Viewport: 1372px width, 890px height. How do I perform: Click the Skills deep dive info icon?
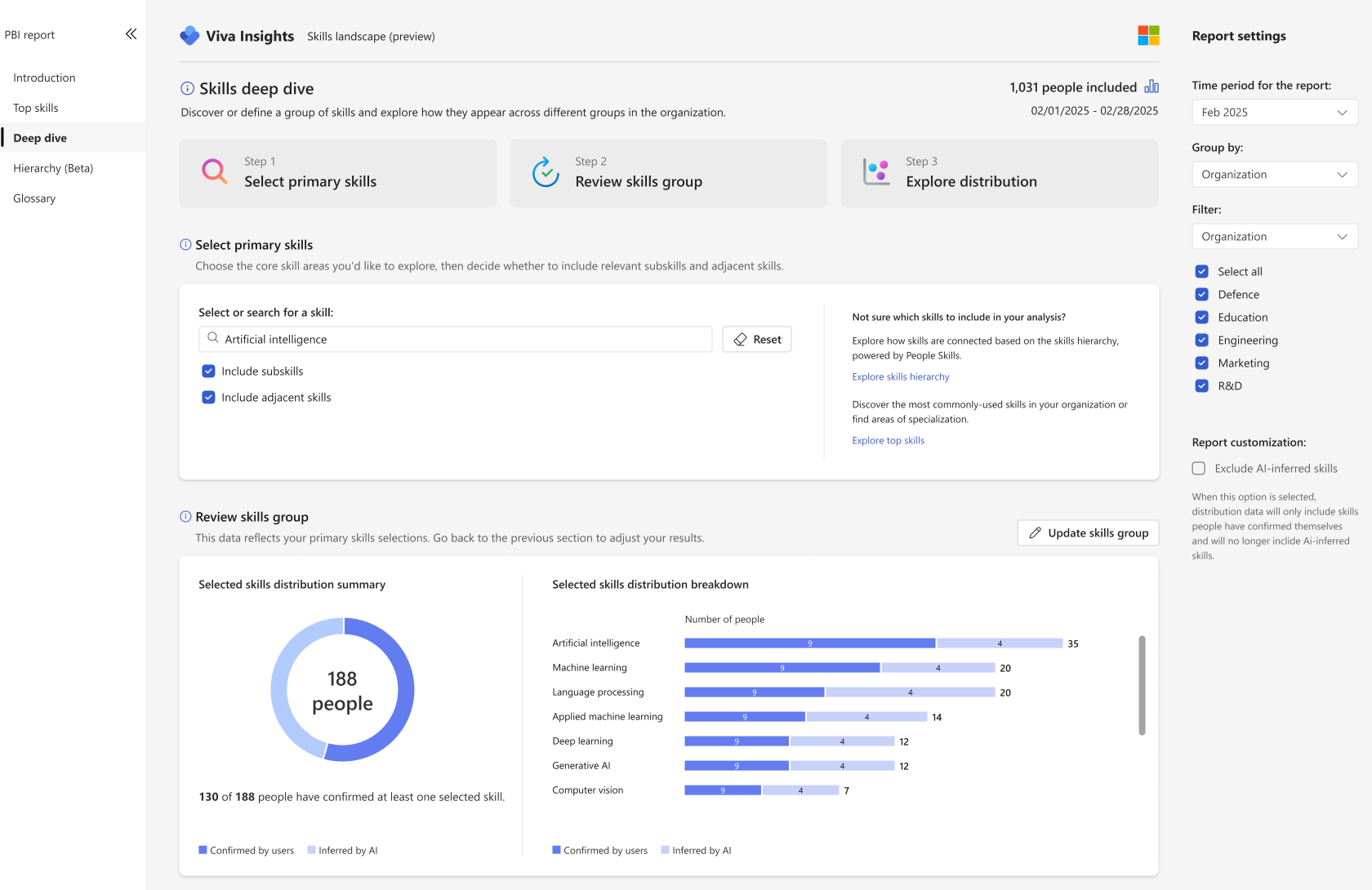pos(187,88)
